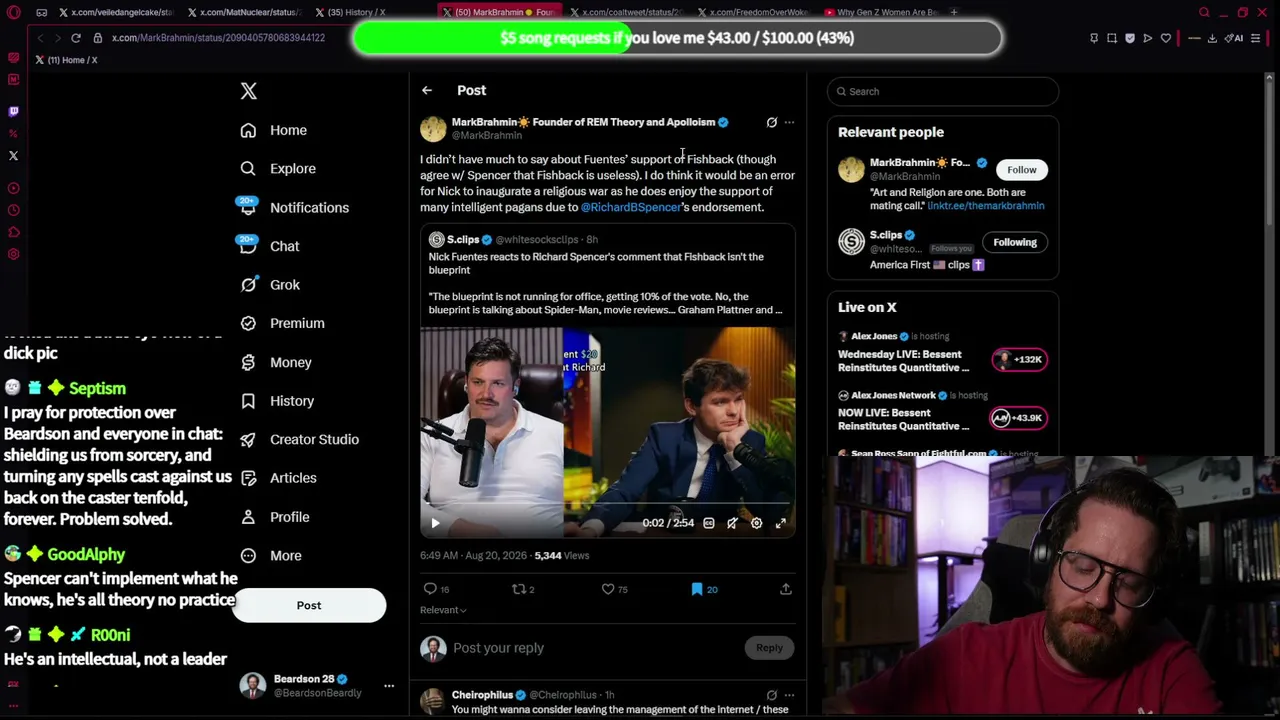Share the post using the share icon

(786, 589)
